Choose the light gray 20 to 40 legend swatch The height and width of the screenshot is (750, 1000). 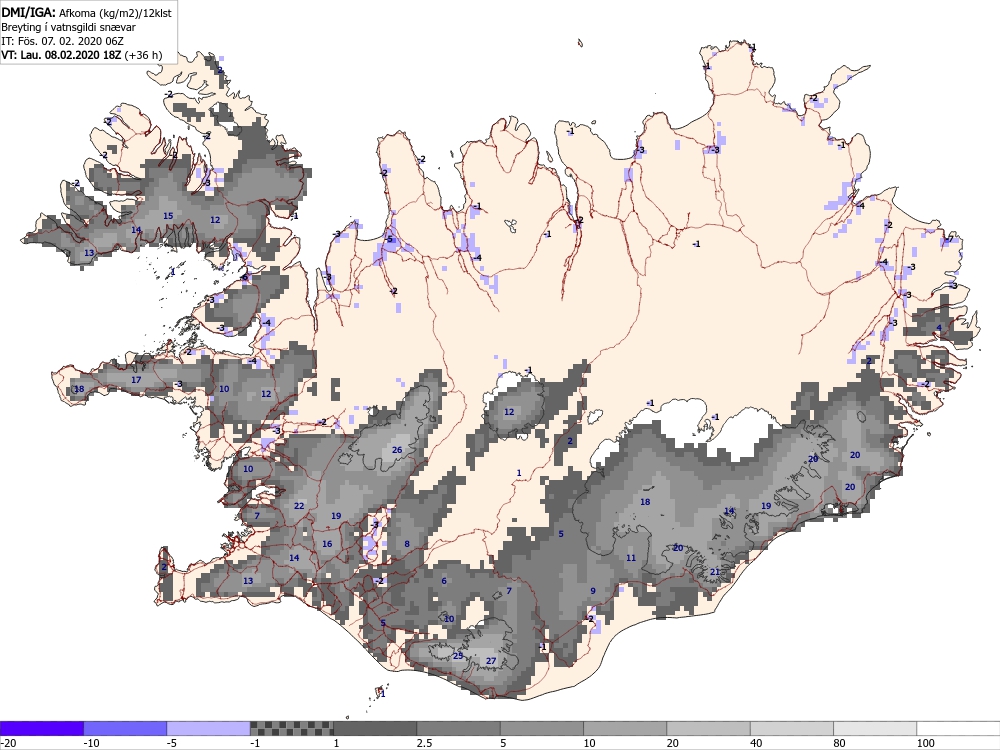(x=709, y=728)
